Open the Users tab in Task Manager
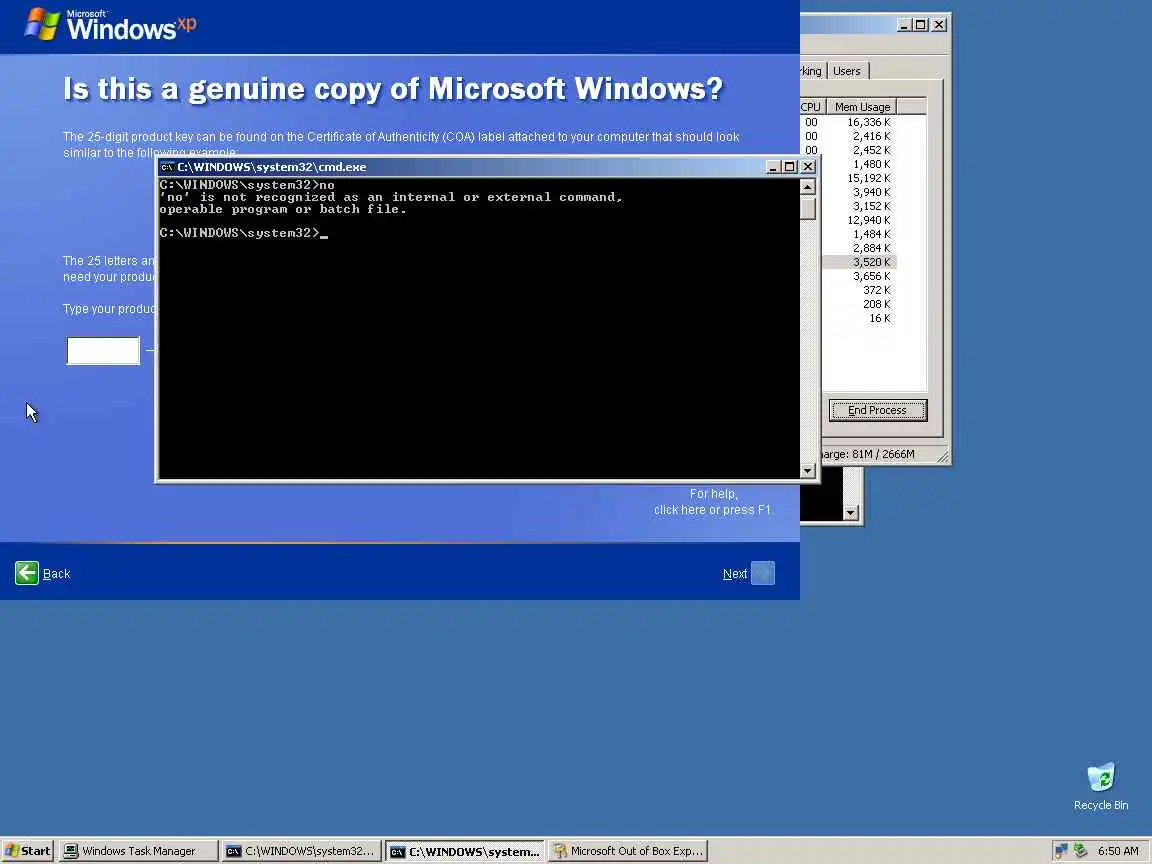Image resolution: width=1152 pixels, height=864 pixels. (848, 71)
